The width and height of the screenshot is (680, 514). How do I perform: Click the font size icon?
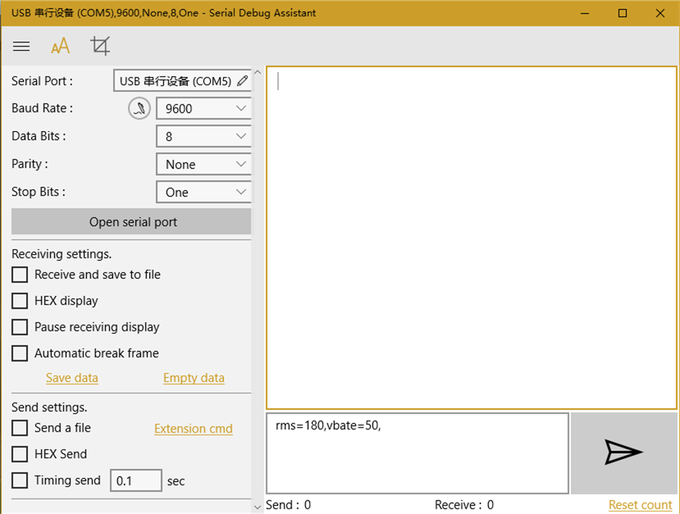coord(61,46)
